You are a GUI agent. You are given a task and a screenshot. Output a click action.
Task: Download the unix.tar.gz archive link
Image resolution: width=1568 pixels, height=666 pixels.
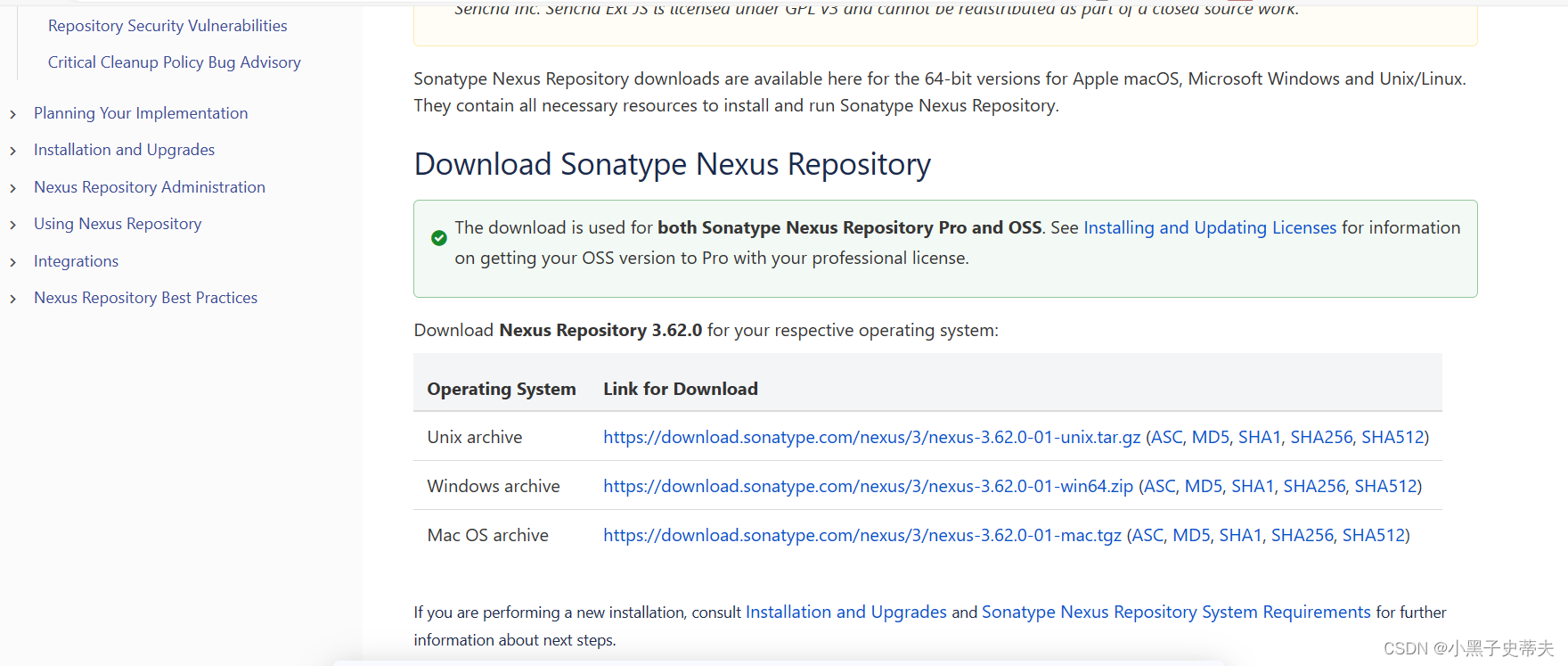click(872, 437)
